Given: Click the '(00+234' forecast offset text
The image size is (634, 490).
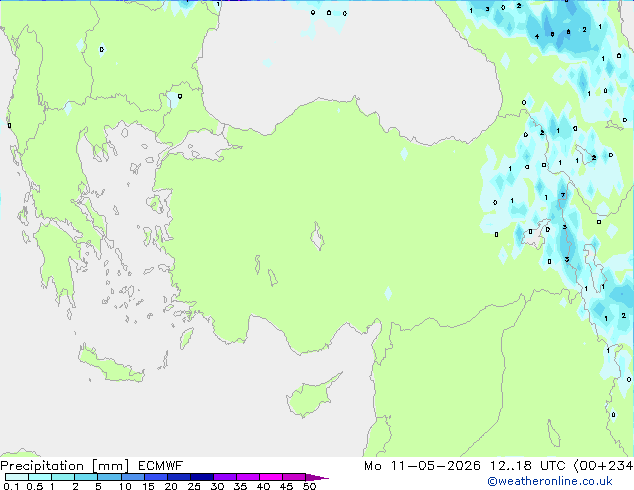Looking at the screenshot, I should click(x=603, y=466).
